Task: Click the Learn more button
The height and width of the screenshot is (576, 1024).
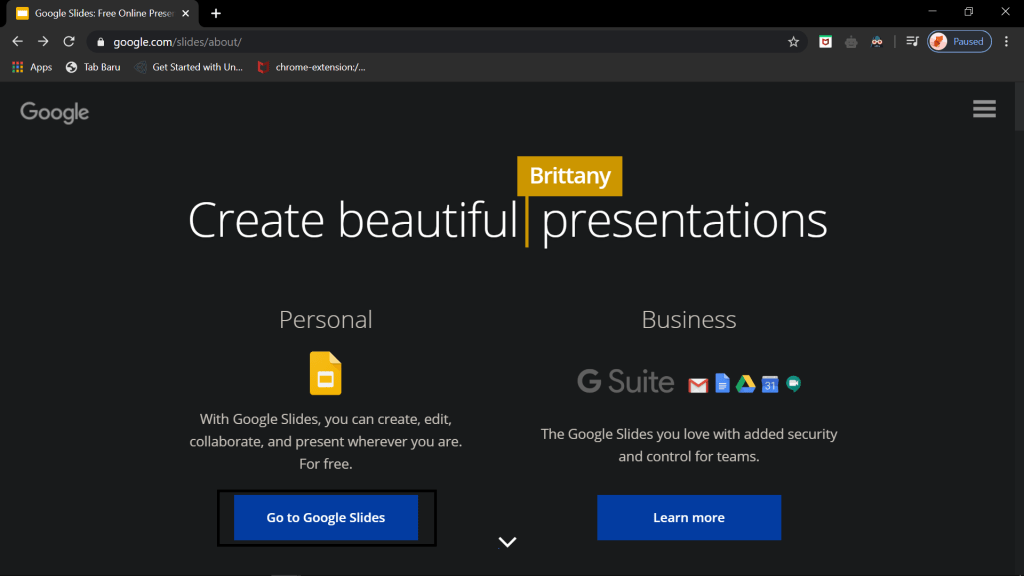Action: click(689, 518)
